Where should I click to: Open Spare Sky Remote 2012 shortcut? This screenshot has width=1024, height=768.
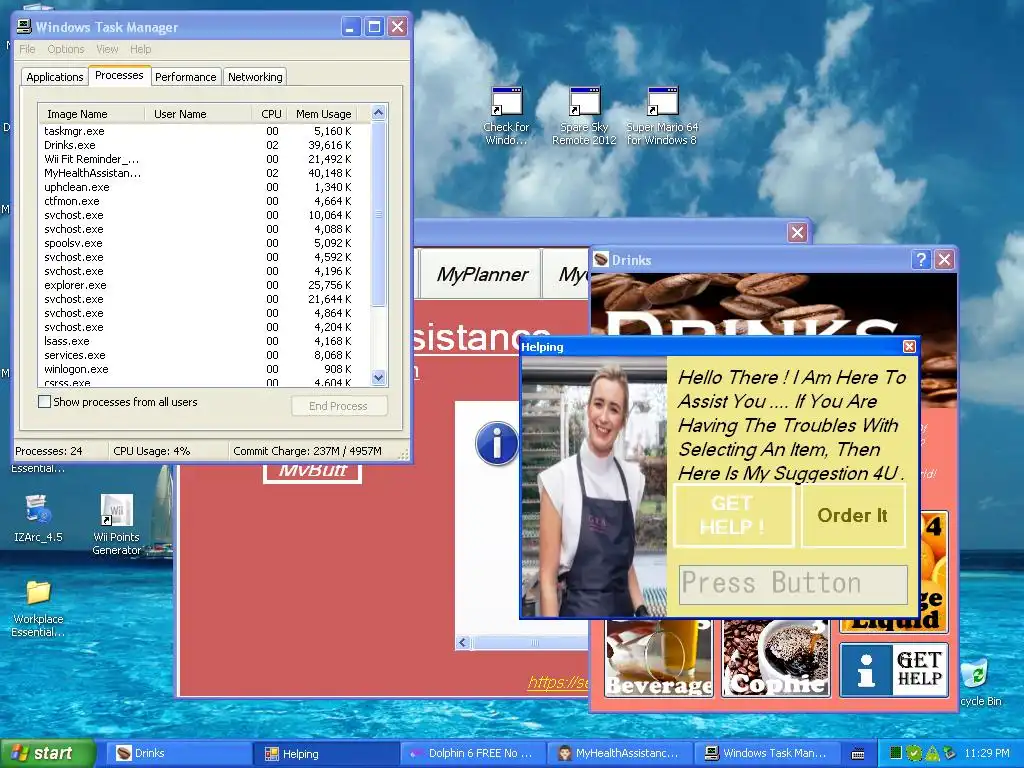[x=584, y=117]
